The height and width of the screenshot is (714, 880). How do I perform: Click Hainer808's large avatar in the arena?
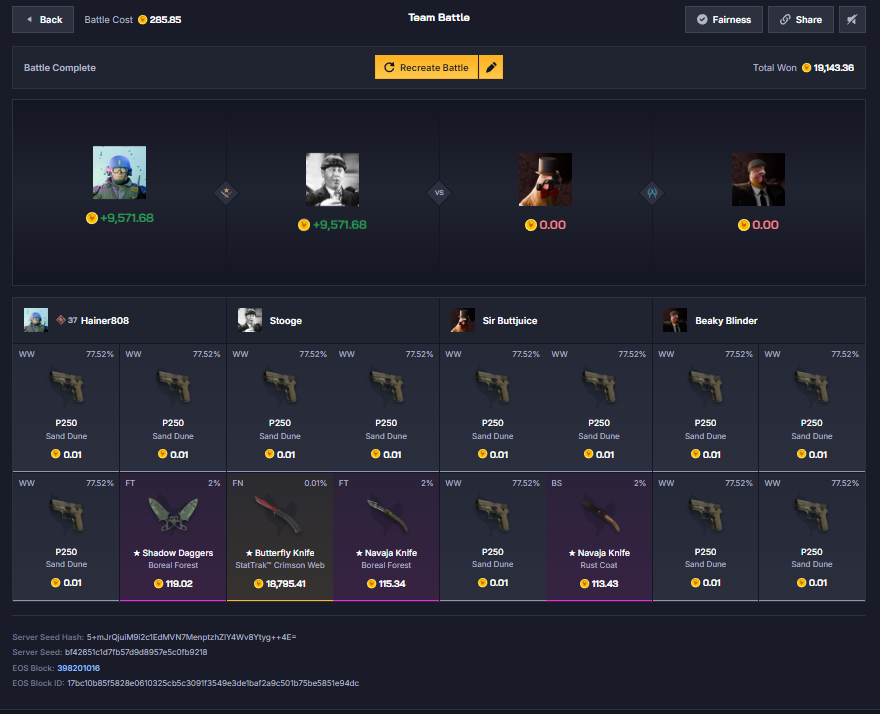click(x=120, y=172)
